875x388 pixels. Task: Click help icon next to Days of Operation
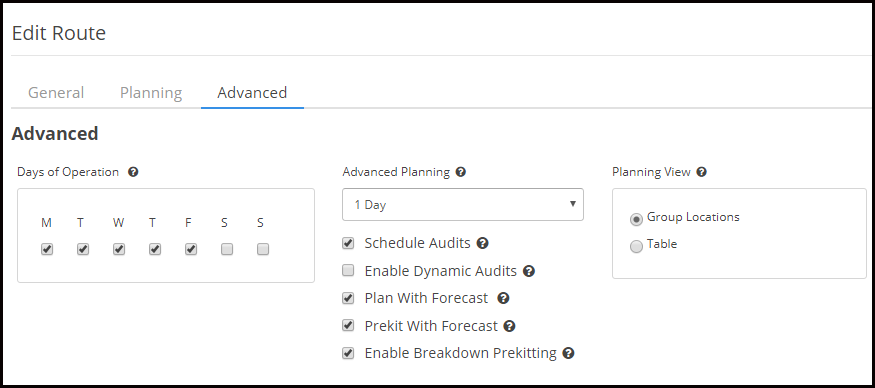coord(133,172)
